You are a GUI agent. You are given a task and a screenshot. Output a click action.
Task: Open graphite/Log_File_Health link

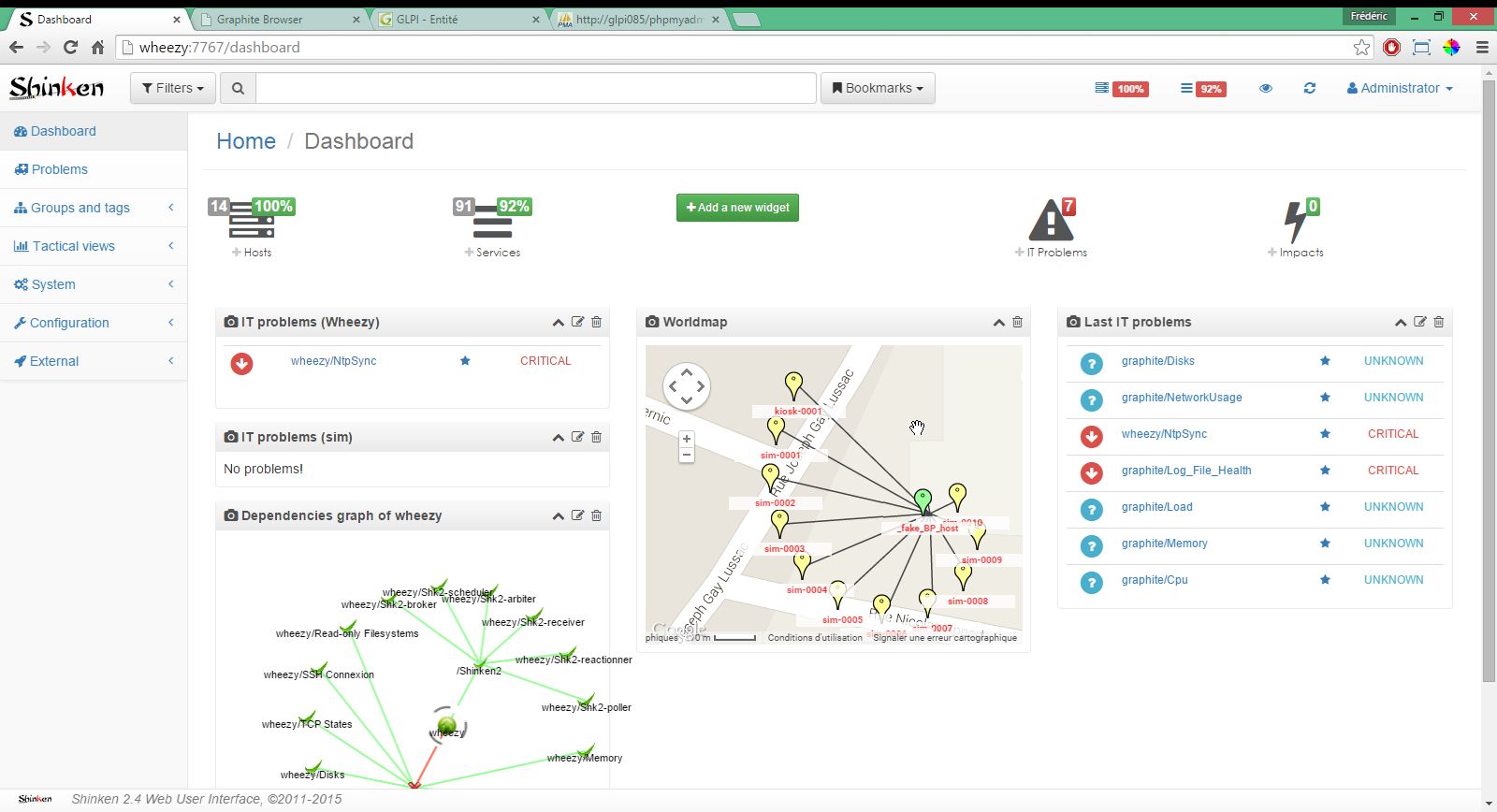(1186, 471)
